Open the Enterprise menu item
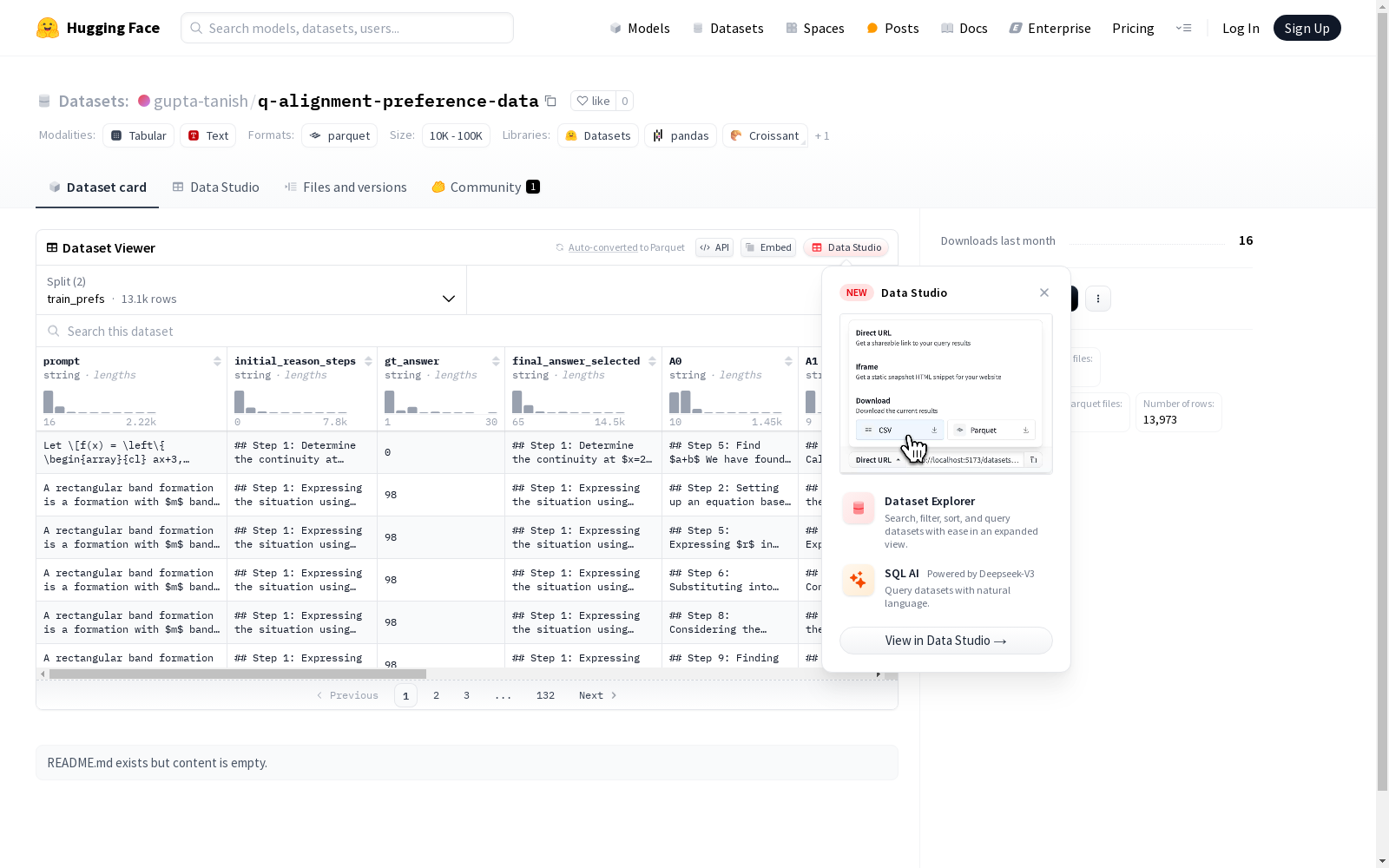The width and height of the screenshot is (1389, 868). tap(1050, 28)
